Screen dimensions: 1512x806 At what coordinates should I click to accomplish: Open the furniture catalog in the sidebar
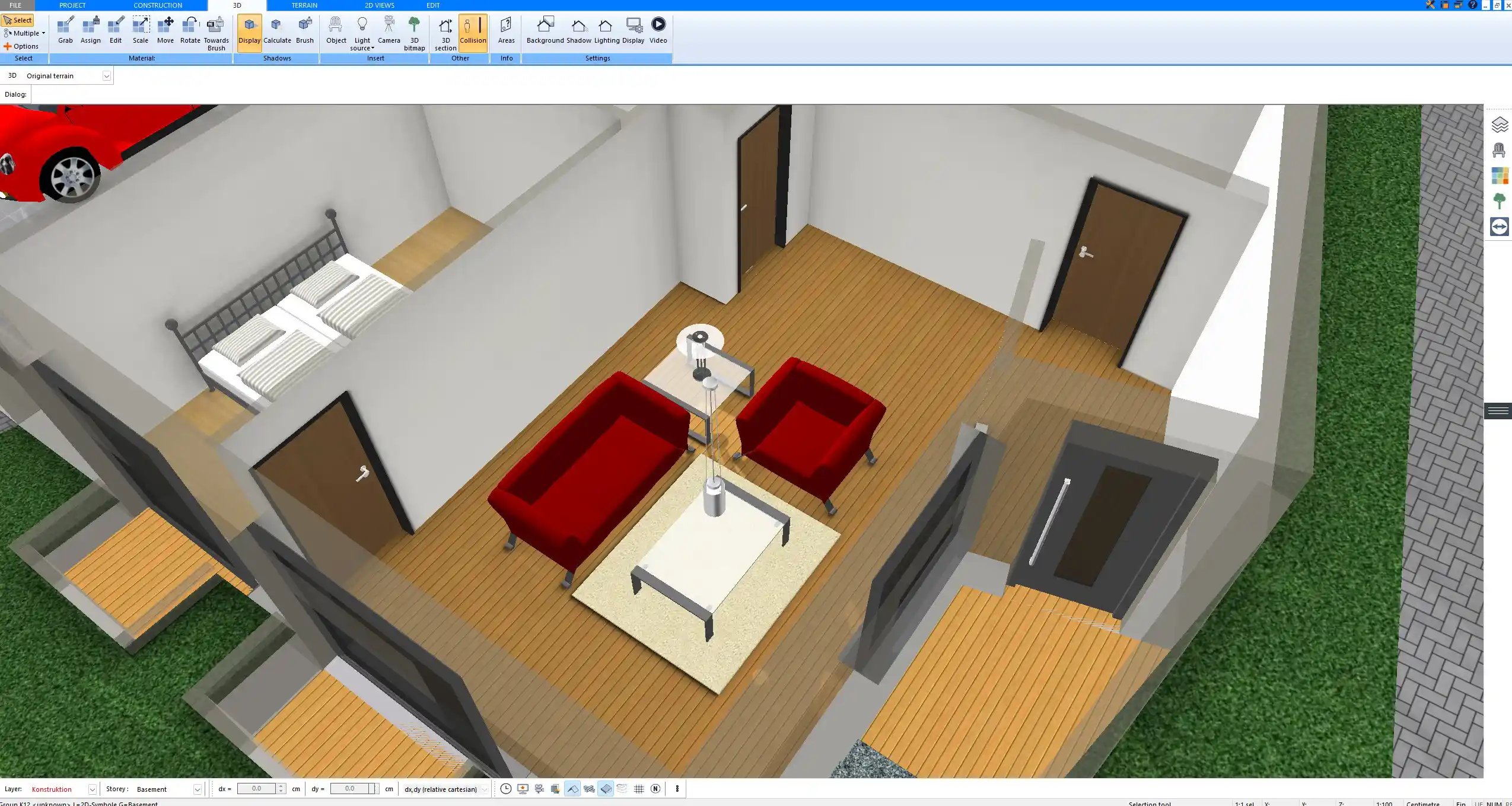point(1500,150)
